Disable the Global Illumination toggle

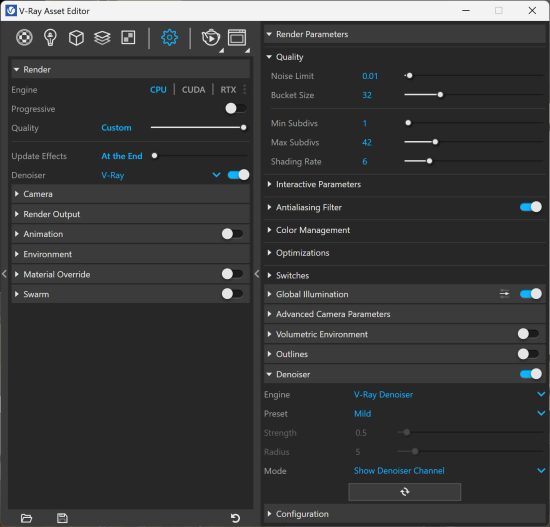(x=531, y=294)
